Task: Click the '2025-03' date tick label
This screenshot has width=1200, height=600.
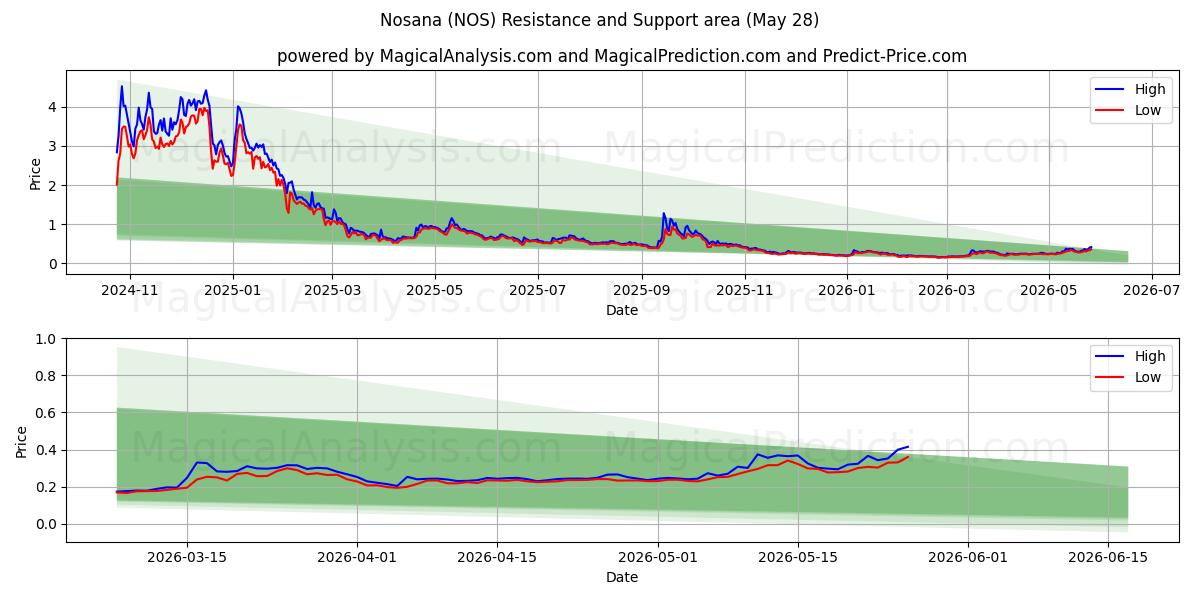Action: click(331, 291)
